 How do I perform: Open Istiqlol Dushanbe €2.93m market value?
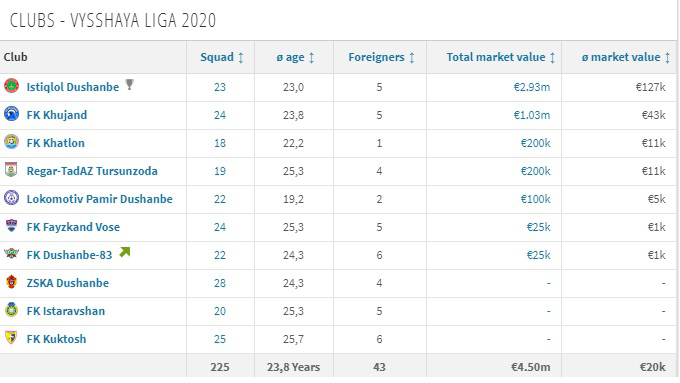click(x=532, y=87)
